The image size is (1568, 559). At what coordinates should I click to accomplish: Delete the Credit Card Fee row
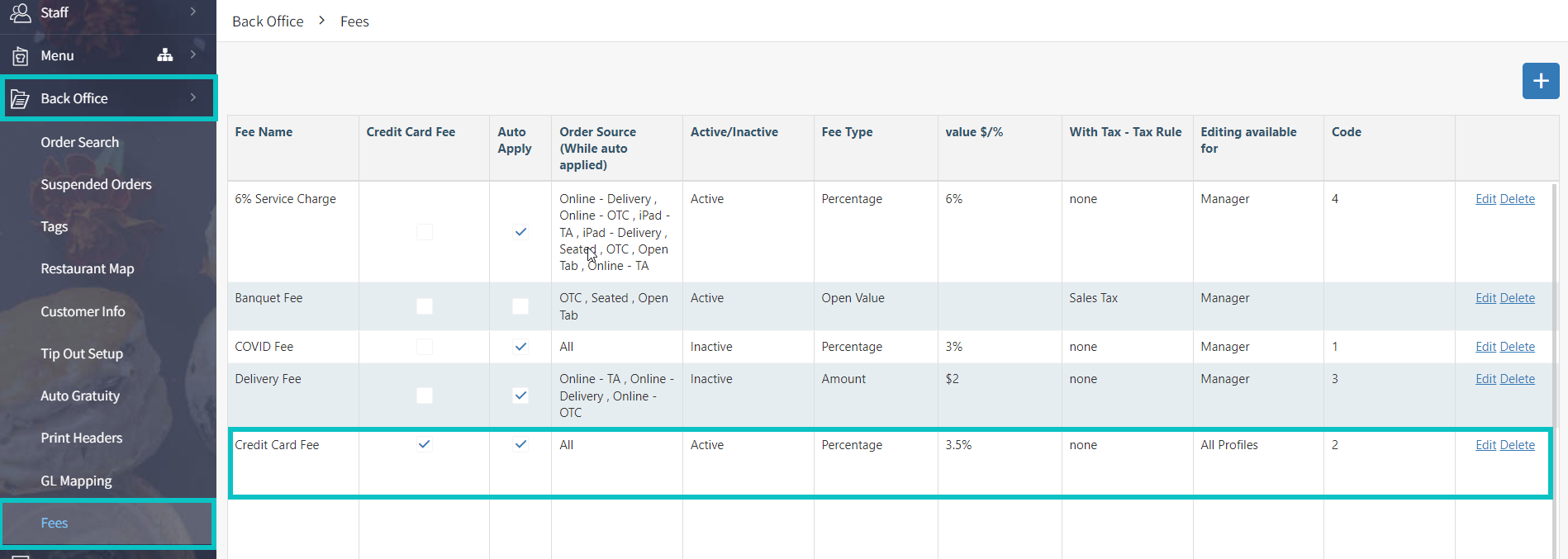(1518, 445)
